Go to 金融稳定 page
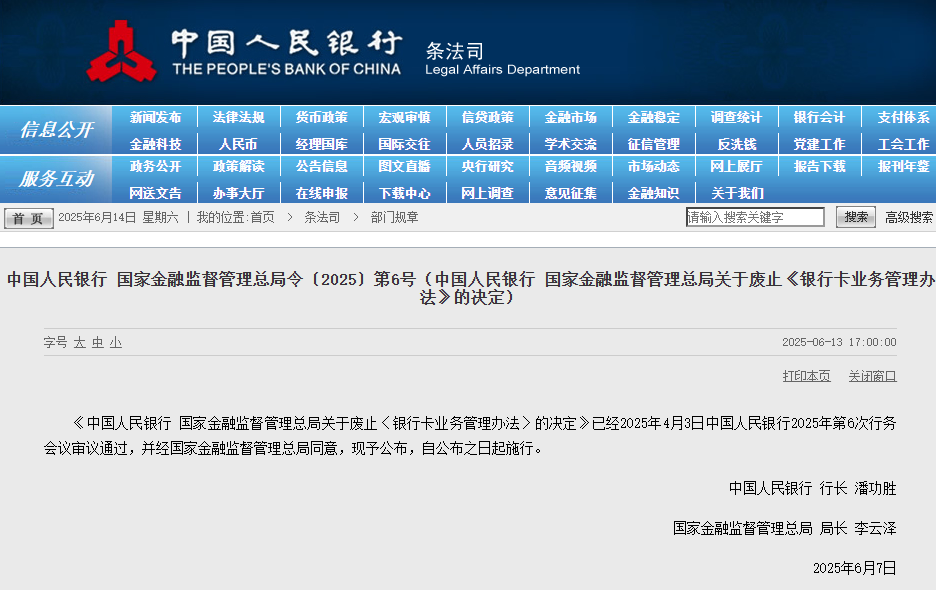The image size is (936, 590). click(x=653, y=118)
